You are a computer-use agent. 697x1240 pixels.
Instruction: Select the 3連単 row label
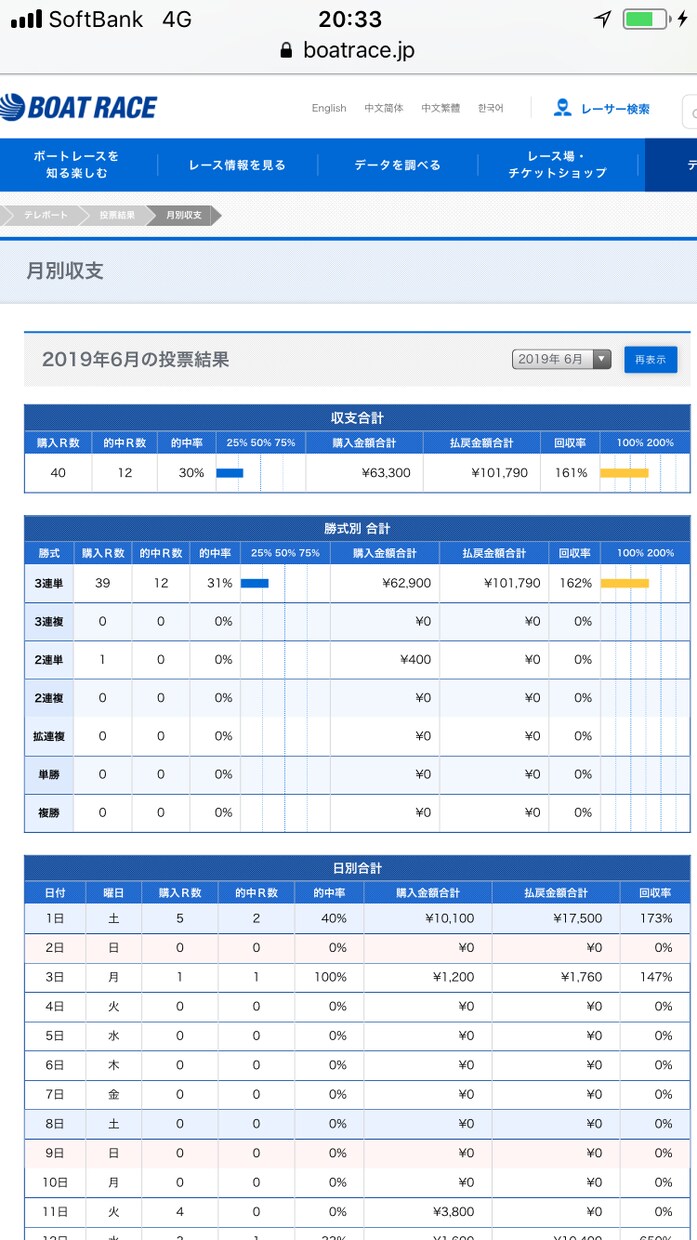click(49, 583)
